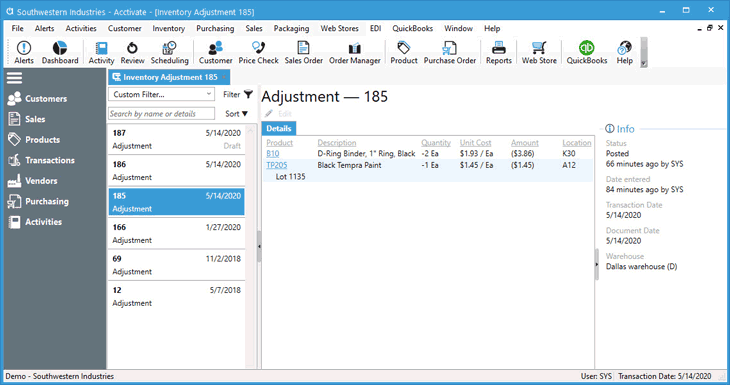Select adjustment 12 dated 5/7/2018
This screenshot has height=385, width=730.
click(176, 297)
